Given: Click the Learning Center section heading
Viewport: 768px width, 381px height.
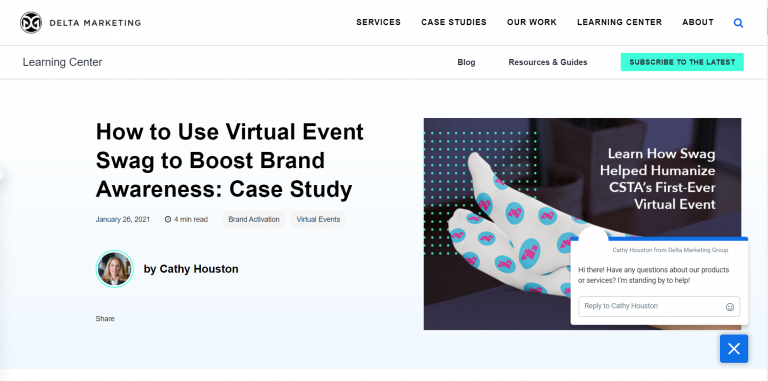Looking at the screenshot, I should click(62, 62).
